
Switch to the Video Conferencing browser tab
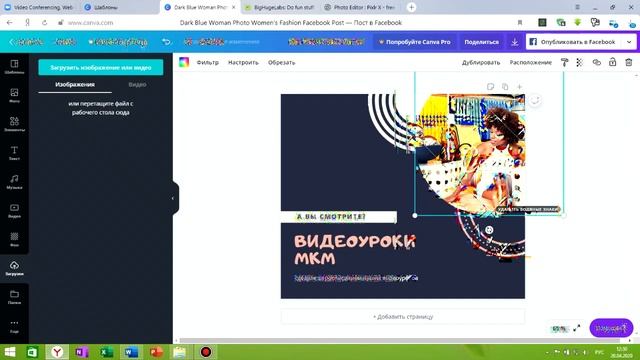pos(39,7)
